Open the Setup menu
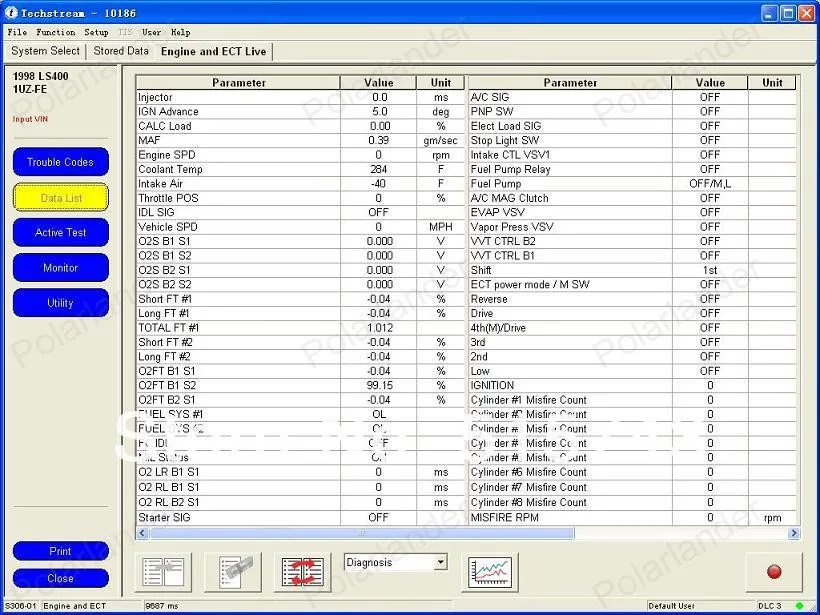The height and width of the screenshot is (615, 820). 96,32
